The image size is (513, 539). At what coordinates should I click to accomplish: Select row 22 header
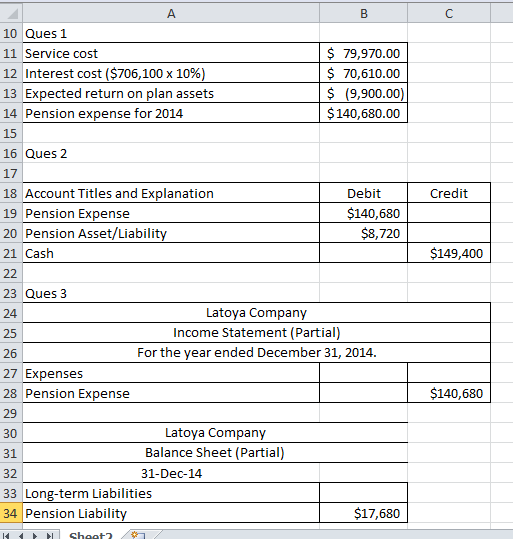pos(11,273)
